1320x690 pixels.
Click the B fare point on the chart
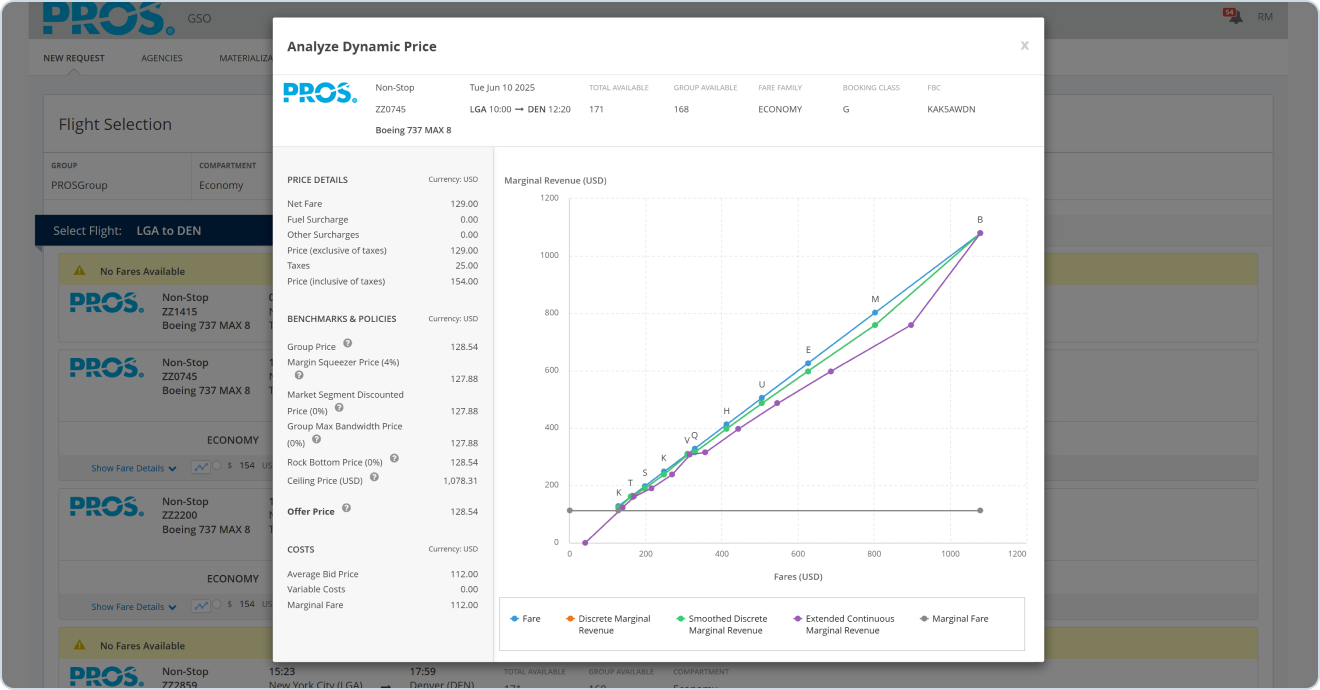pyautogui.click(x=980, y=233)
